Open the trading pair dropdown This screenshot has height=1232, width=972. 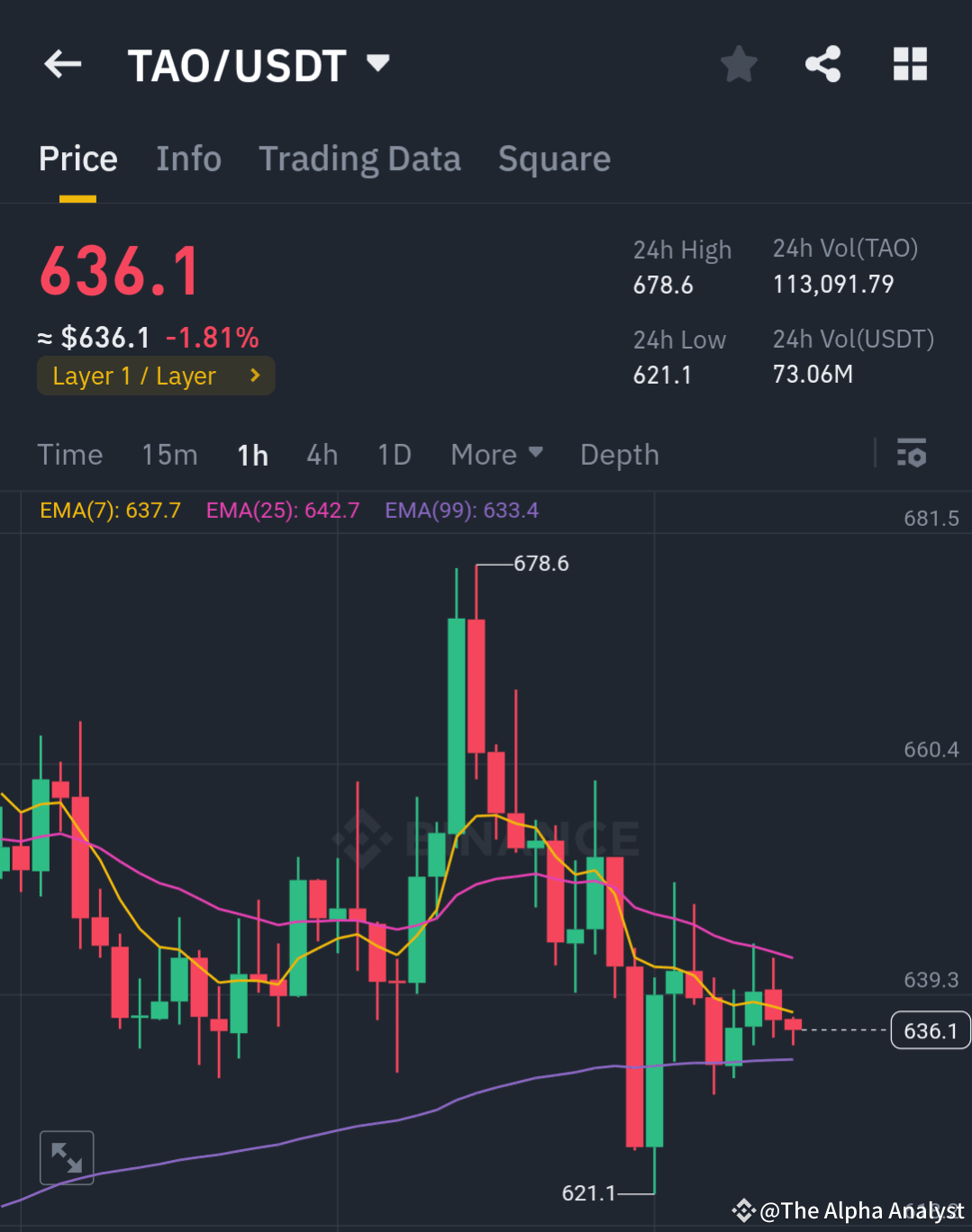click(x=378, y=63)
